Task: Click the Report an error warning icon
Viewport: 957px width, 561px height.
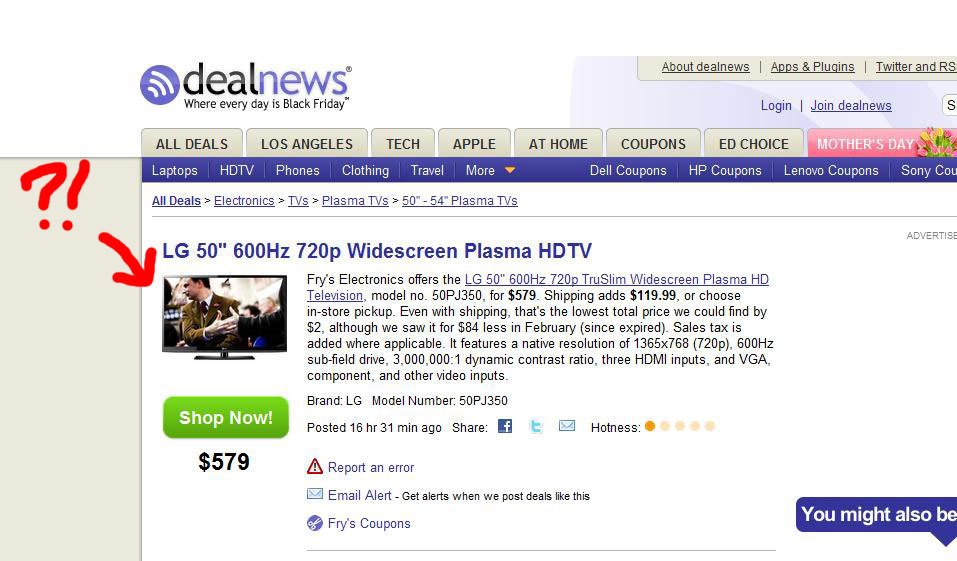Action: click(314, 466)
